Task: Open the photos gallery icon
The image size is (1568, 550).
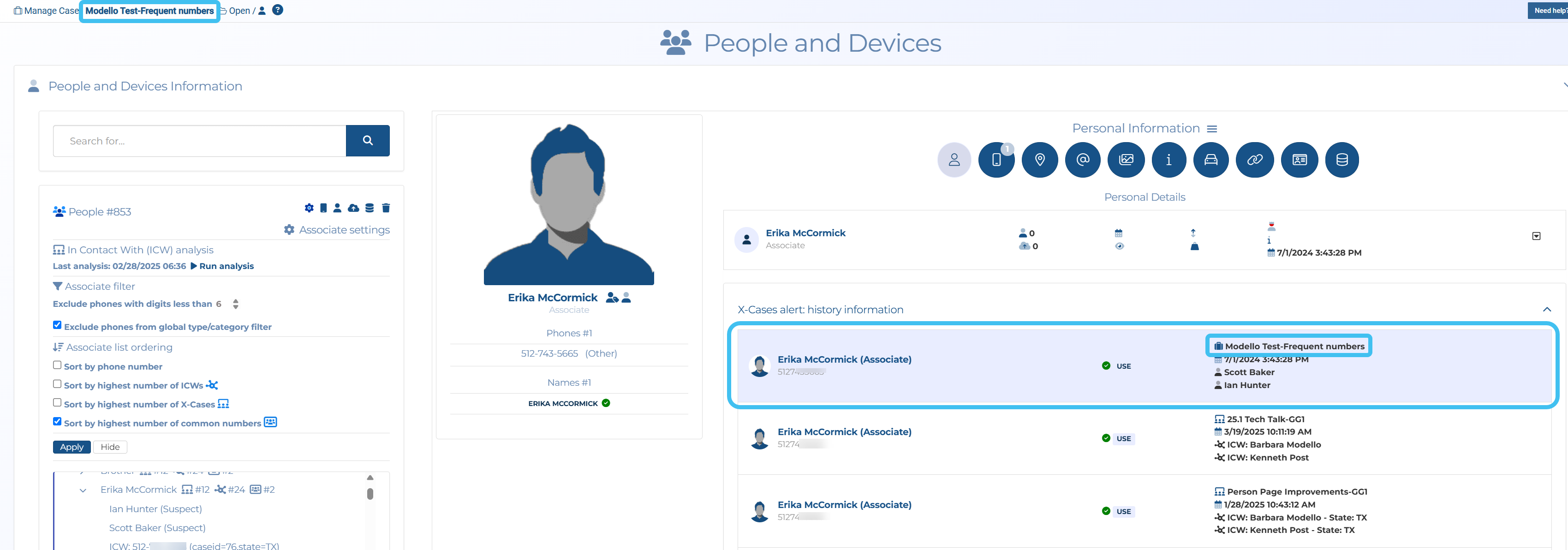Action: [1126, 160]
